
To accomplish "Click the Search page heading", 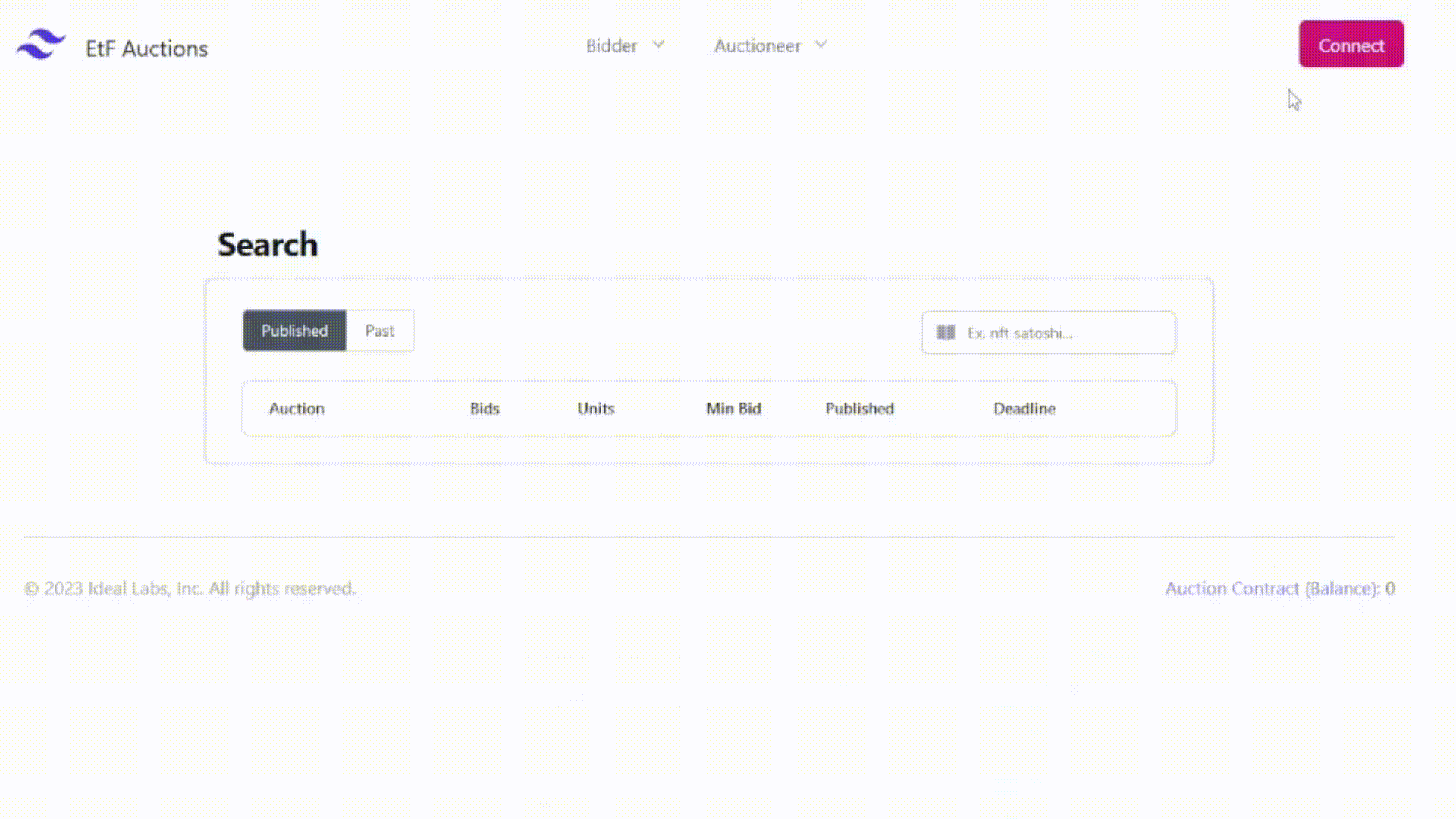I will click(x=268, y=245).
